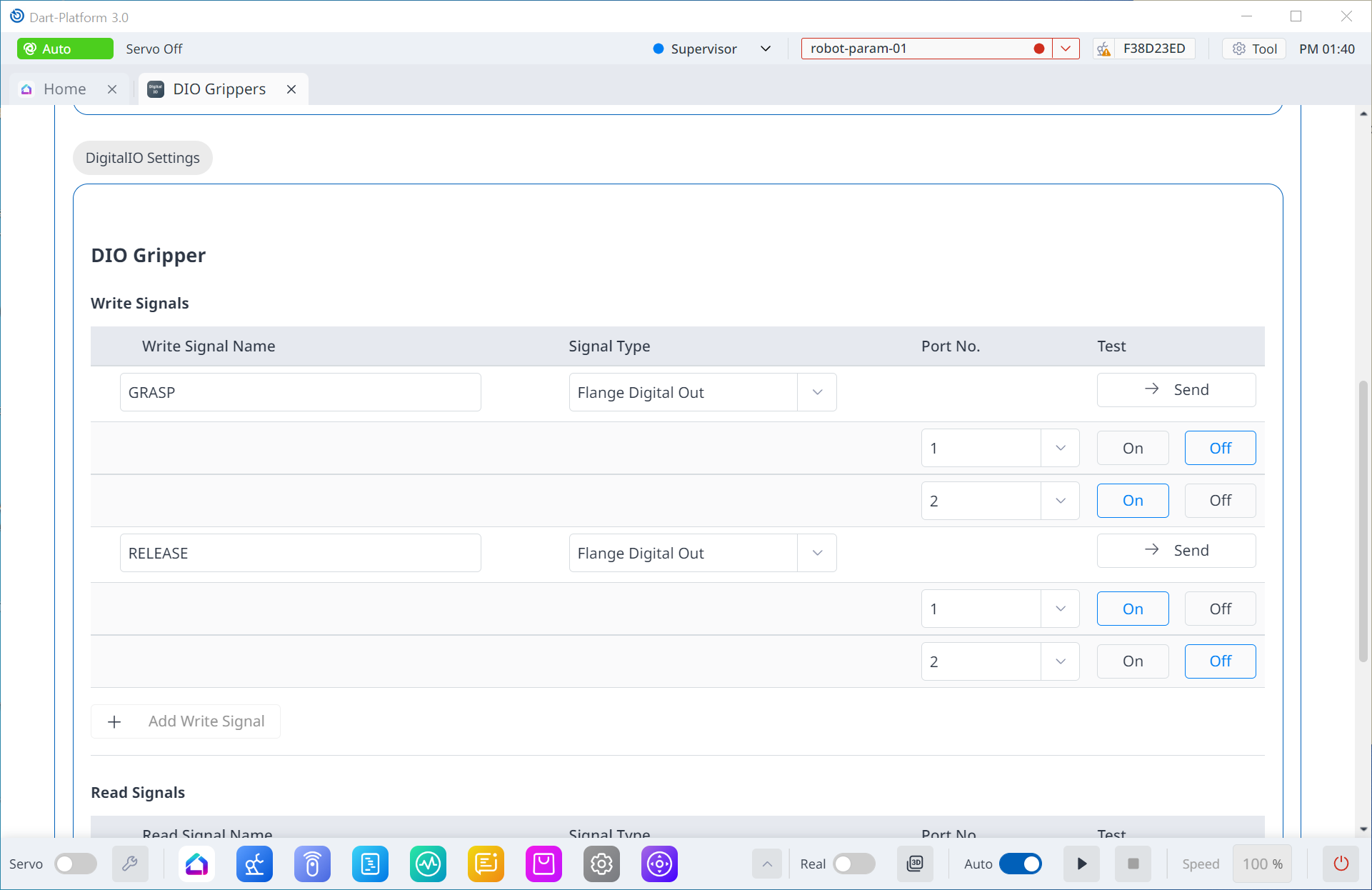
Task: Click Send for GRASP signal
Action: 1176,390
